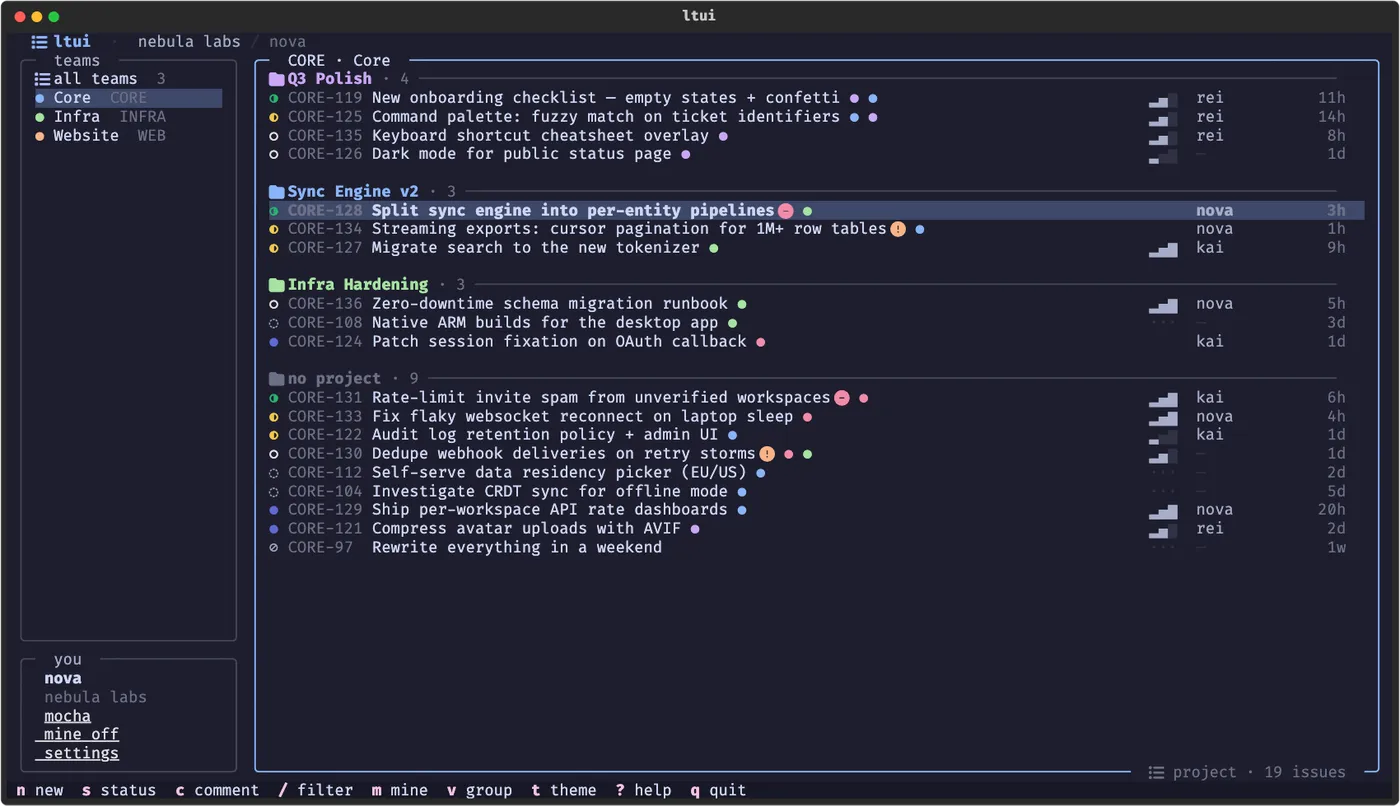Viewport: 1400px width, 806px height.
Task: Click priority bars icon on CORE-119
Action: (1163, 98)
